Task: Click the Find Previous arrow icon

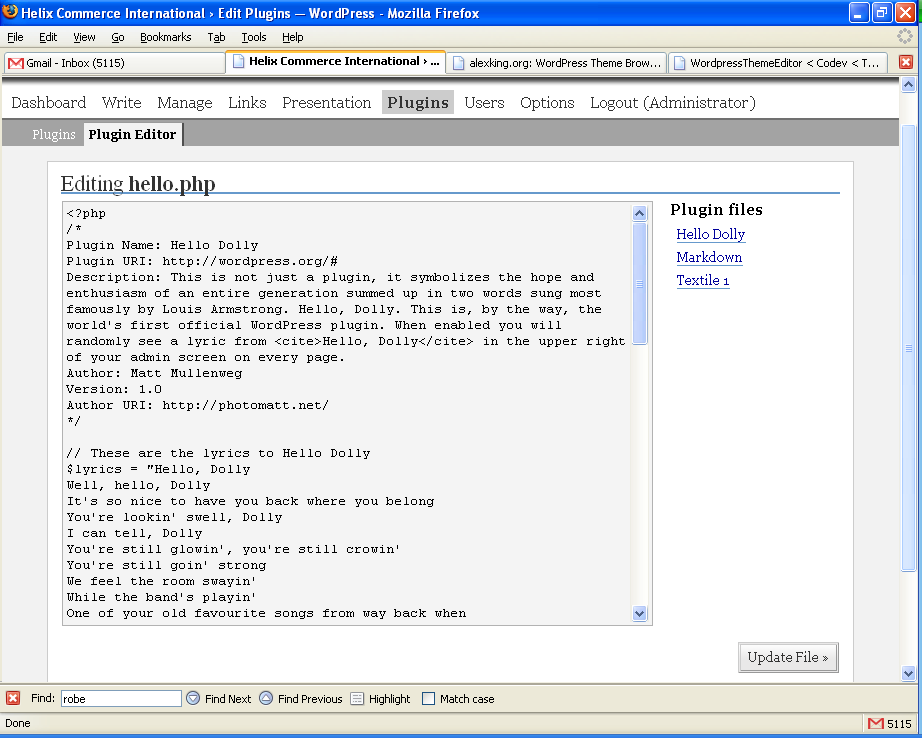Action: (266, 699)
